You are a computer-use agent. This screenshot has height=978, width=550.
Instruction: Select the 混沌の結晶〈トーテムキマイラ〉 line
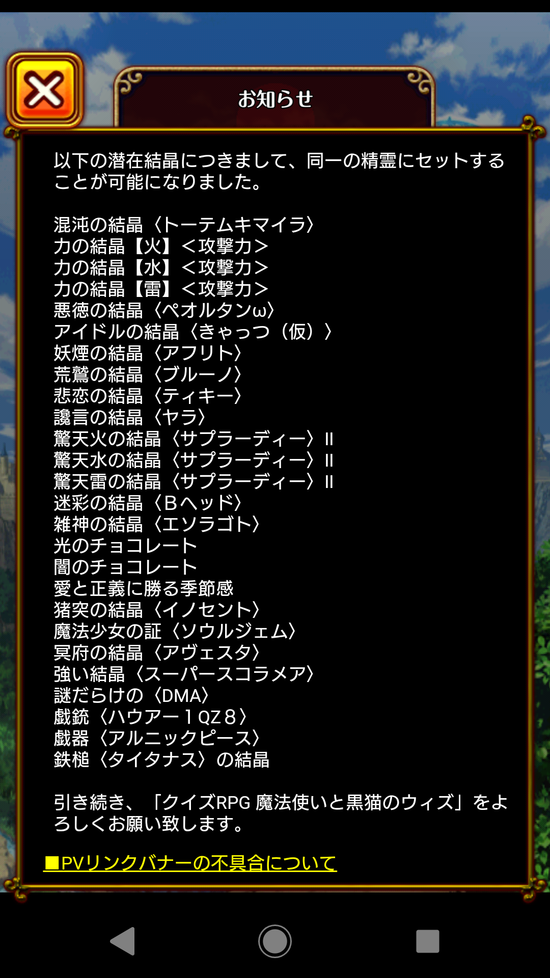tap(184, 224)
